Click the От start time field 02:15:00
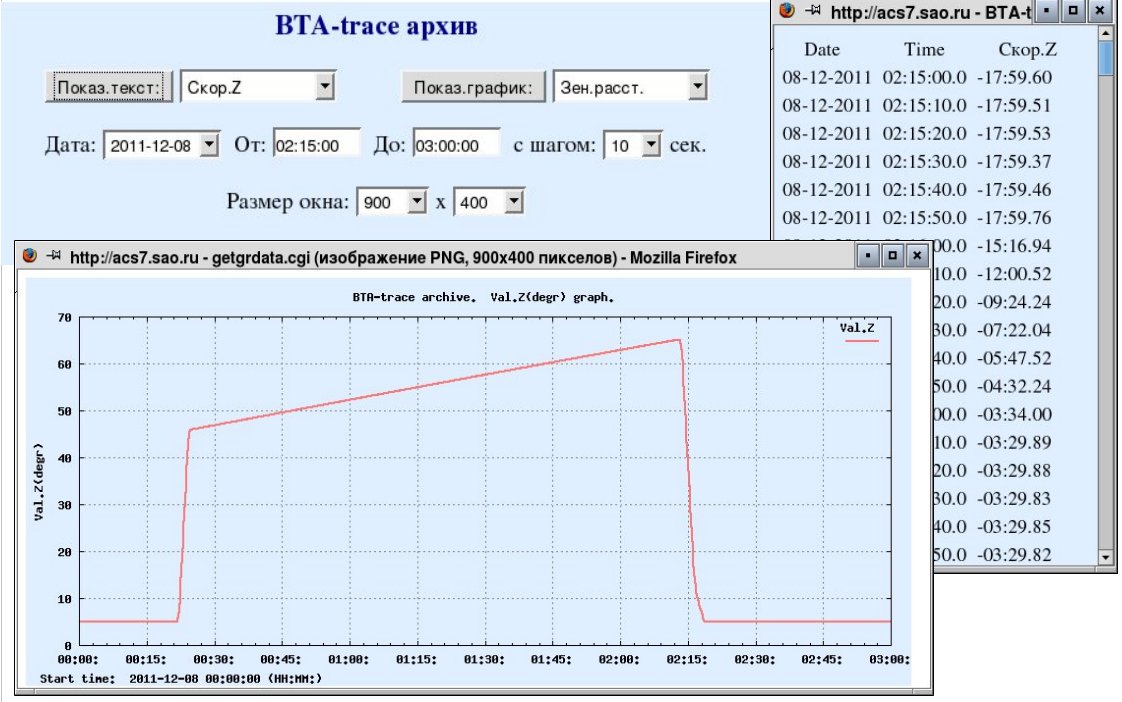Screen dimensions: 1122x702 point(316,145)
